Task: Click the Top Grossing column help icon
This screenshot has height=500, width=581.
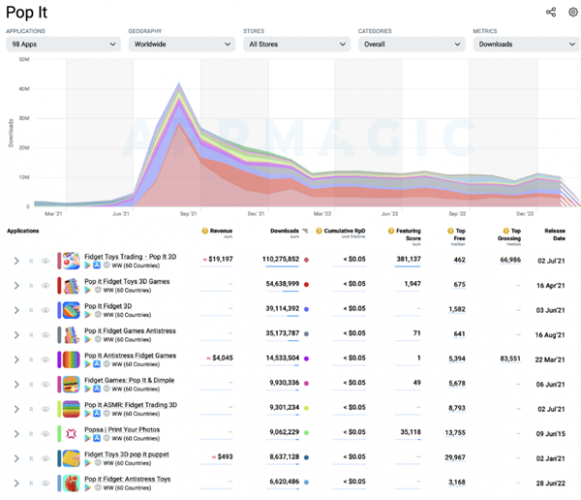Action: click(506, 231)
